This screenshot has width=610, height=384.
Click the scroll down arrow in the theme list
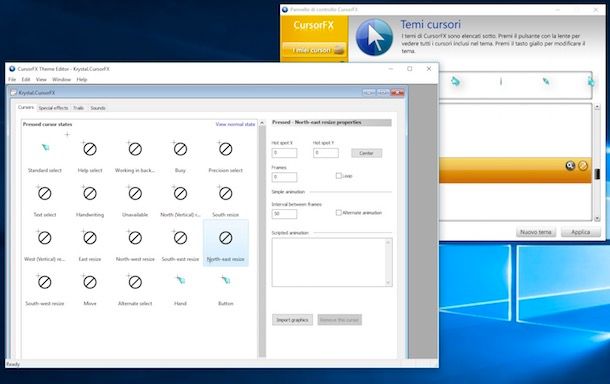[597, 218]
